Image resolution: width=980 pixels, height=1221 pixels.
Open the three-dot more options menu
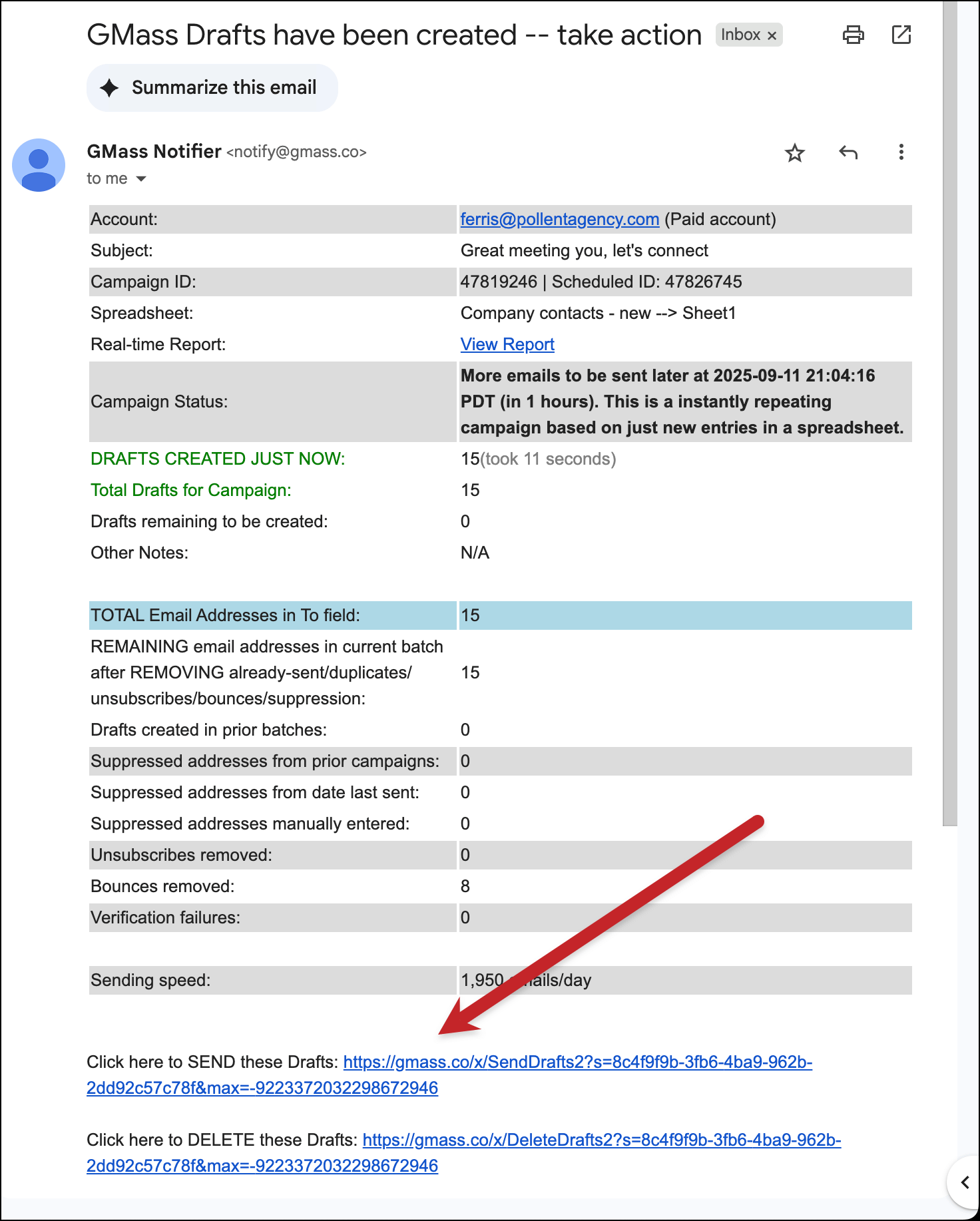(901, 152)
